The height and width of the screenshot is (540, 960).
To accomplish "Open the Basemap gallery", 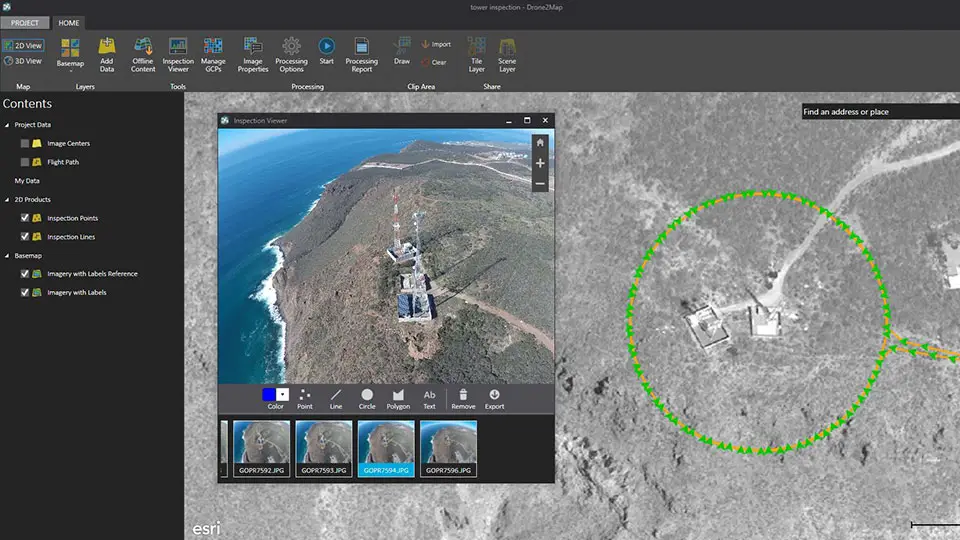I will 70,54.
